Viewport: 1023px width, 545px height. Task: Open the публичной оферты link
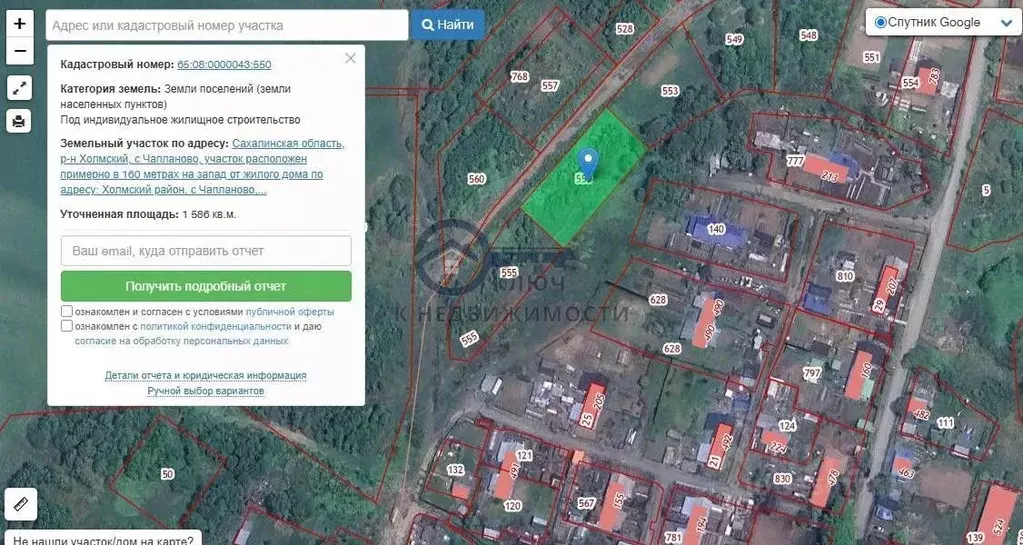pos(290,312)
